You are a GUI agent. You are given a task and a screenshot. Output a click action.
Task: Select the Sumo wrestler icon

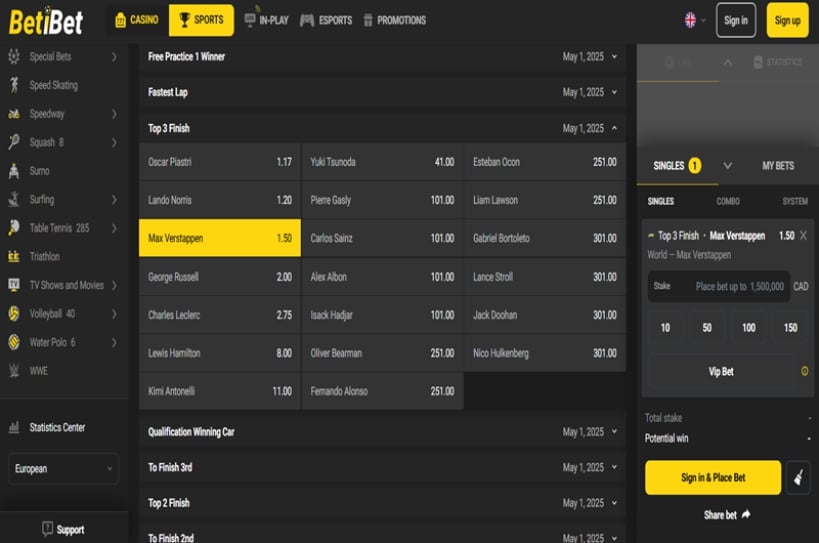pos(14,171)
